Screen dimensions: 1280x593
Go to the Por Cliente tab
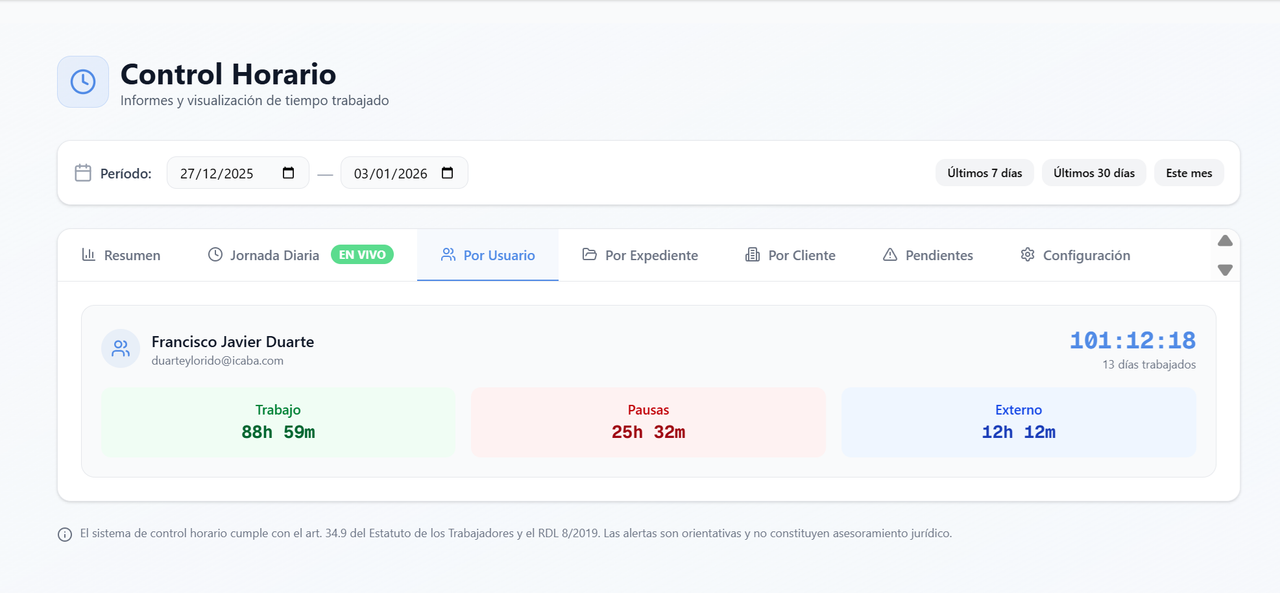(790, 255)
